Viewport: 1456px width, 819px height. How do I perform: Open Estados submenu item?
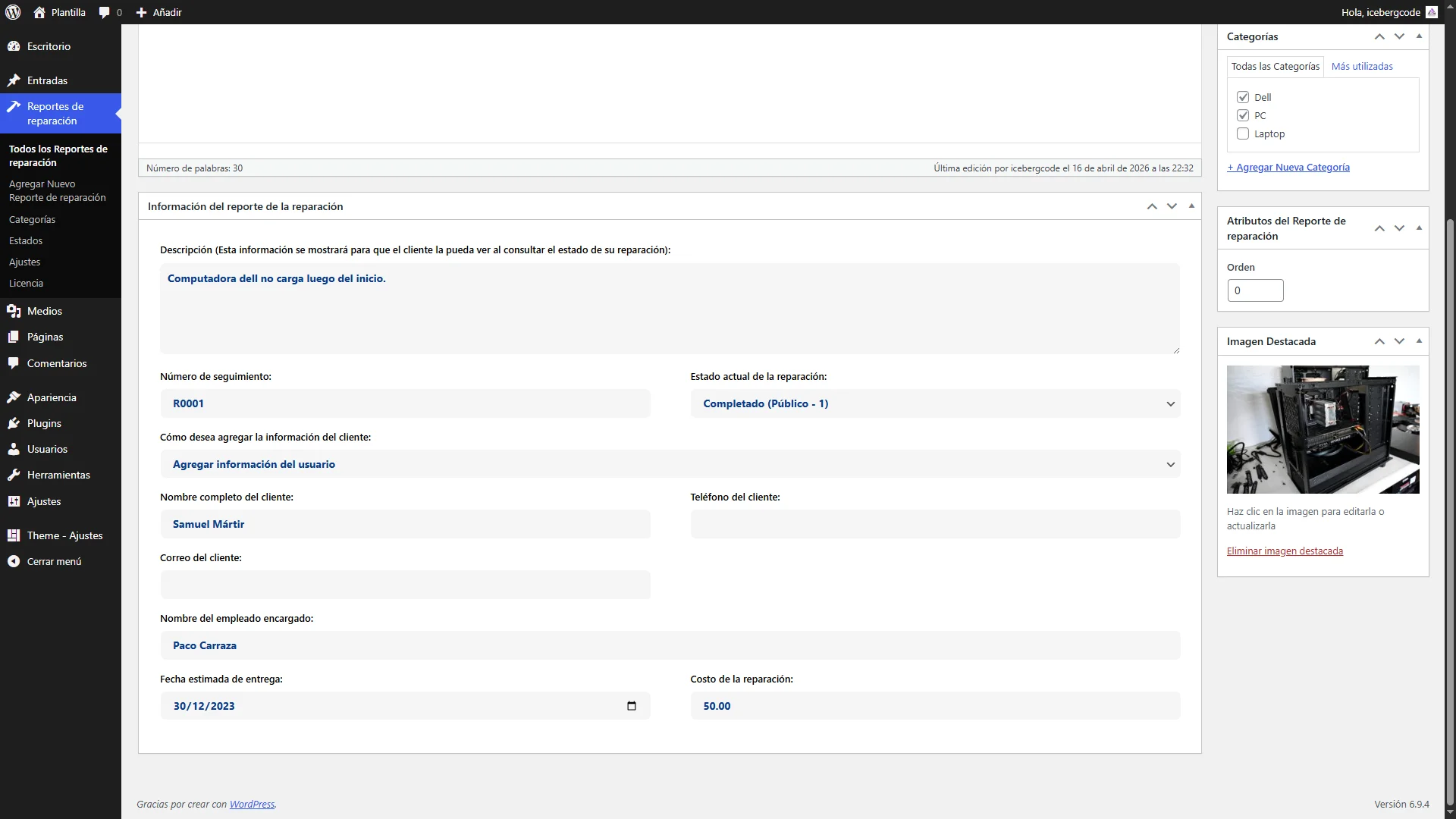click(26, 240)
